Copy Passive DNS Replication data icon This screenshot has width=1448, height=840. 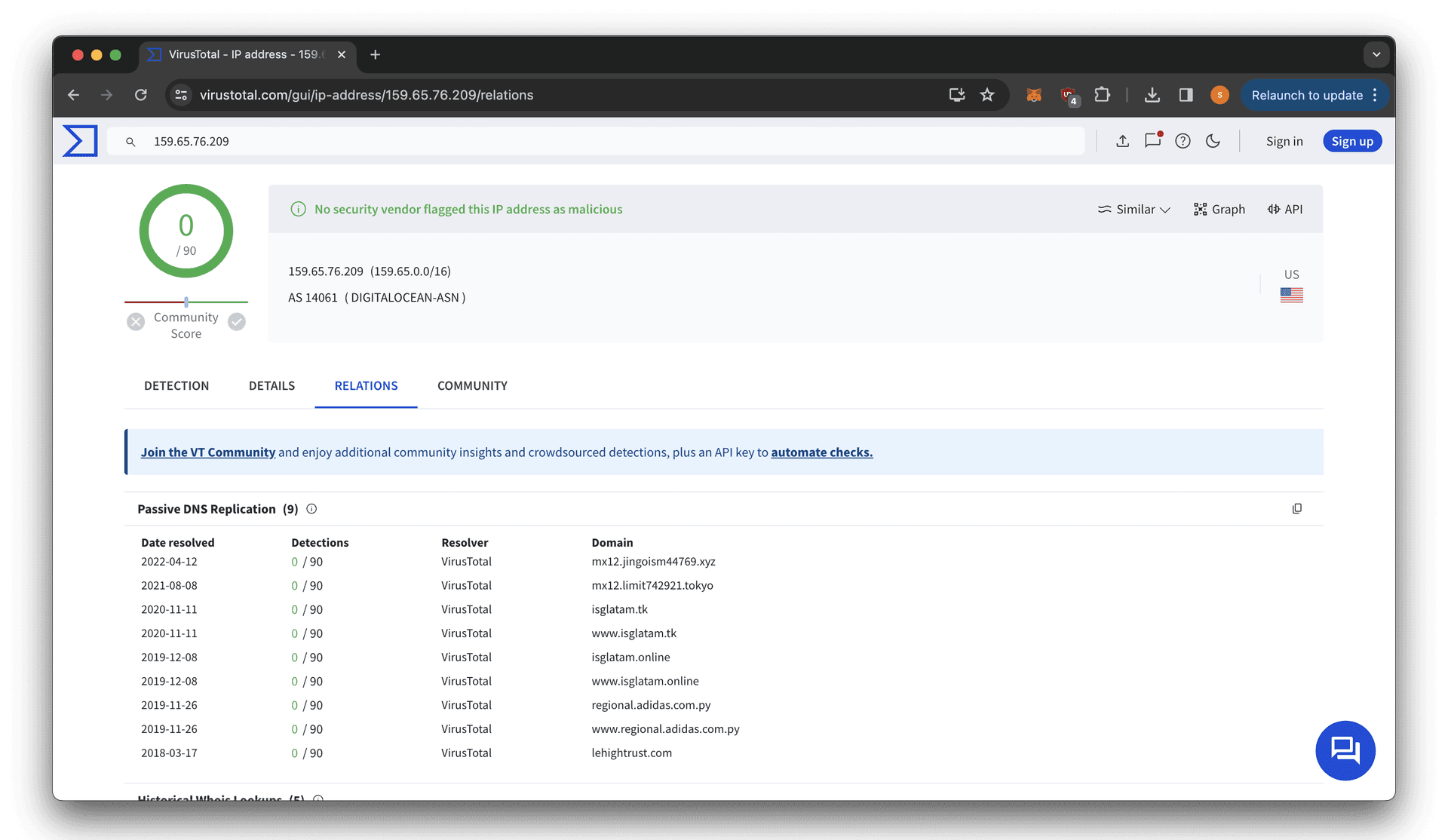click(x=1296, y=509)
